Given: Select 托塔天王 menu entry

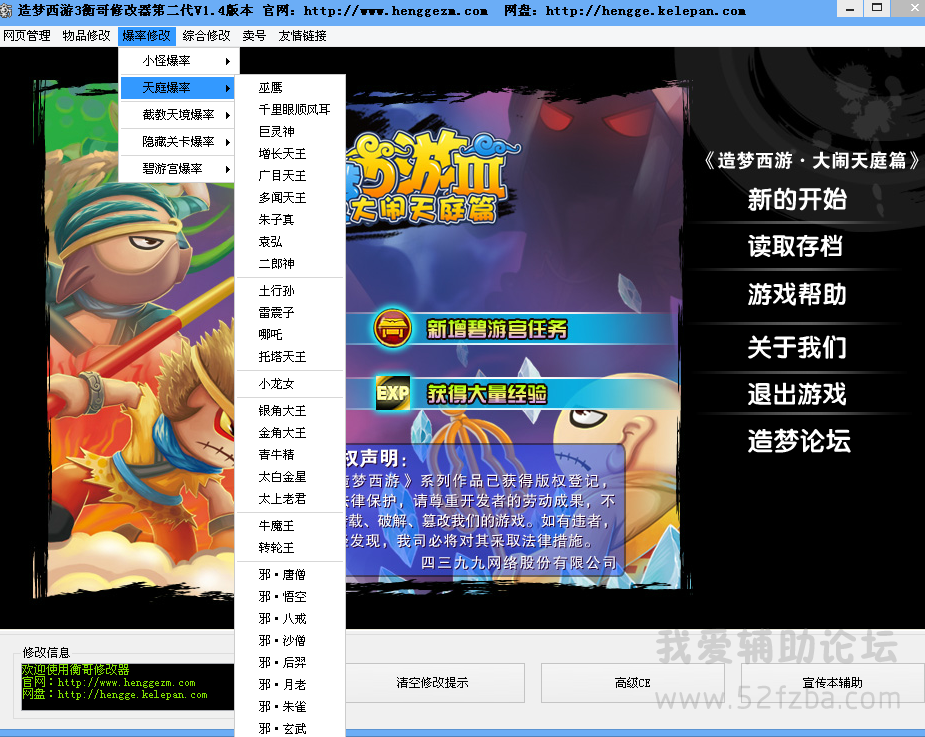Looking at the screenshot, I should coord(290,357).
